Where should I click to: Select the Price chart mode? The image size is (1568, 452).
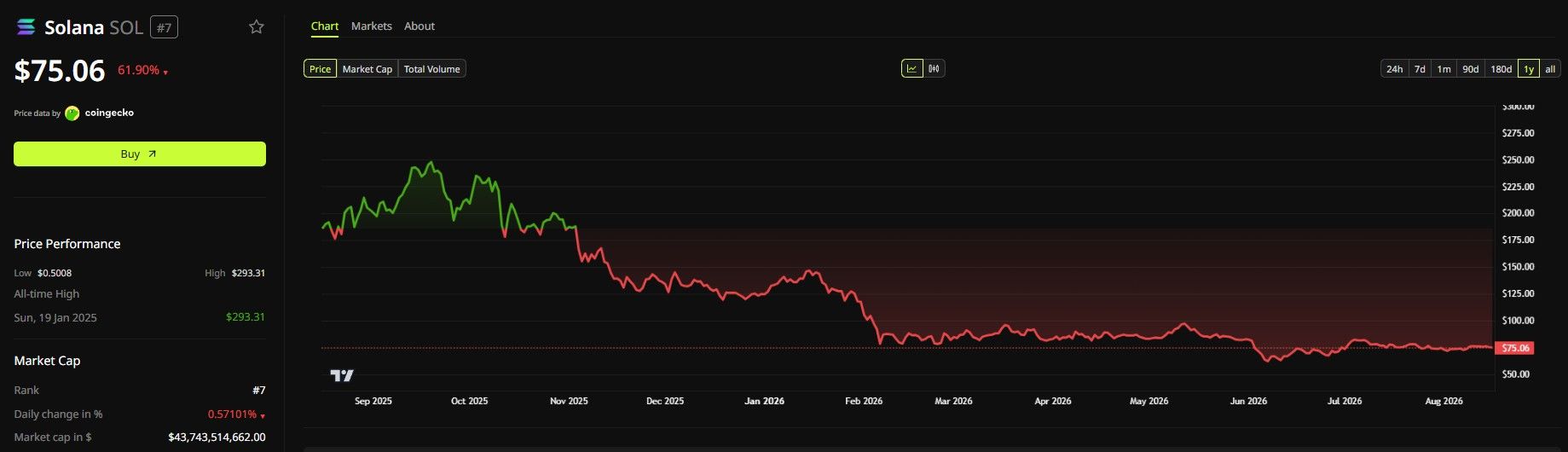[321, 69]
